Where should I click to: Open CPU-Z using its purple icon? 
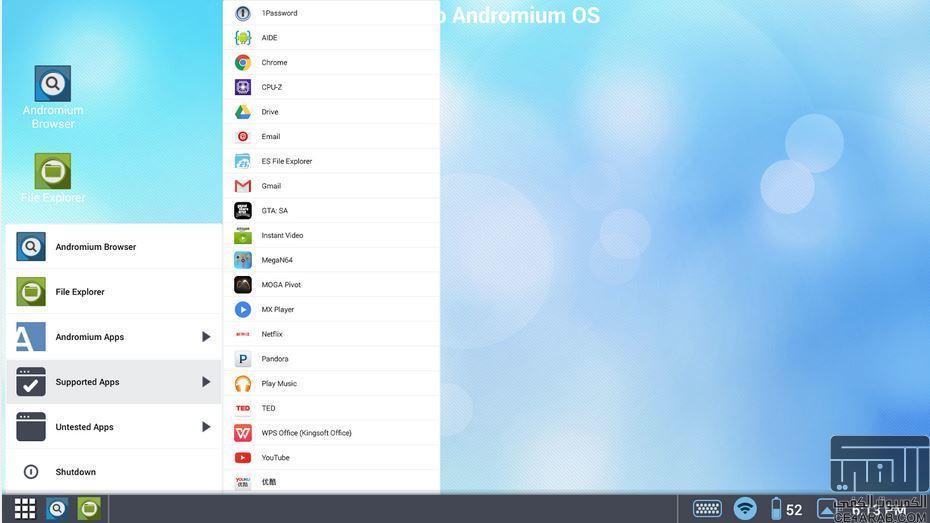pyautogui.click(x=243, y=87)
